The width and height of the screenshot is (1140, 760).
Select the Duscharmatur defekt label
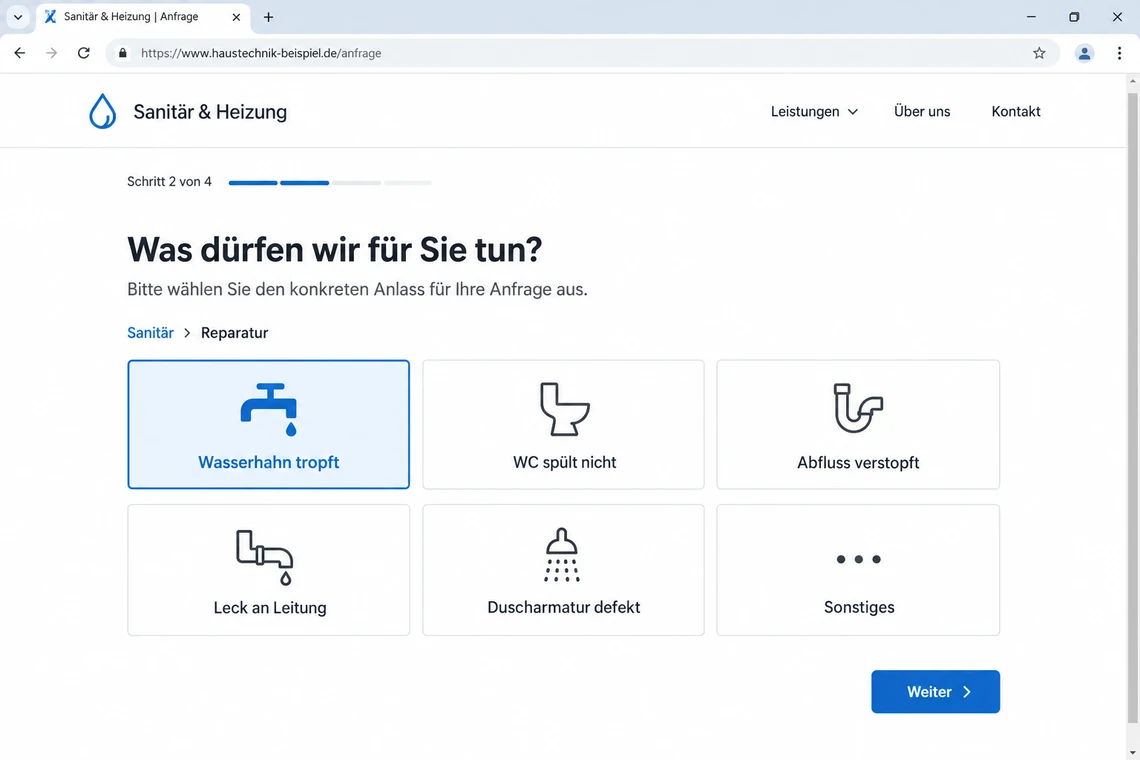tap(563, 607)
